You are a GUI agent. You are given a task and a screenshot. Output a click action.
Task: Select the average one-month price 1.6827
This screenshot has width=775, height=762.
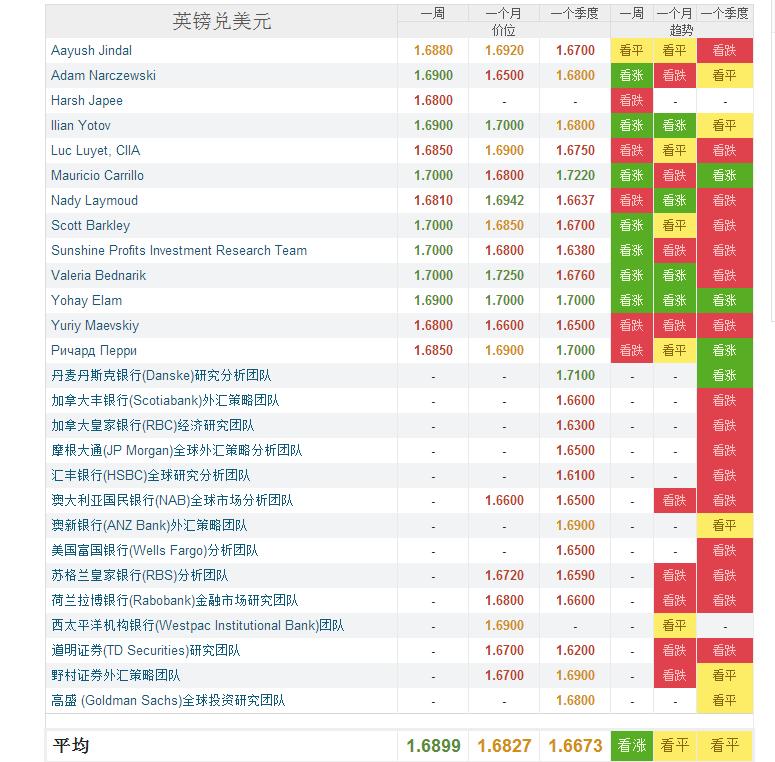[504, 746]
